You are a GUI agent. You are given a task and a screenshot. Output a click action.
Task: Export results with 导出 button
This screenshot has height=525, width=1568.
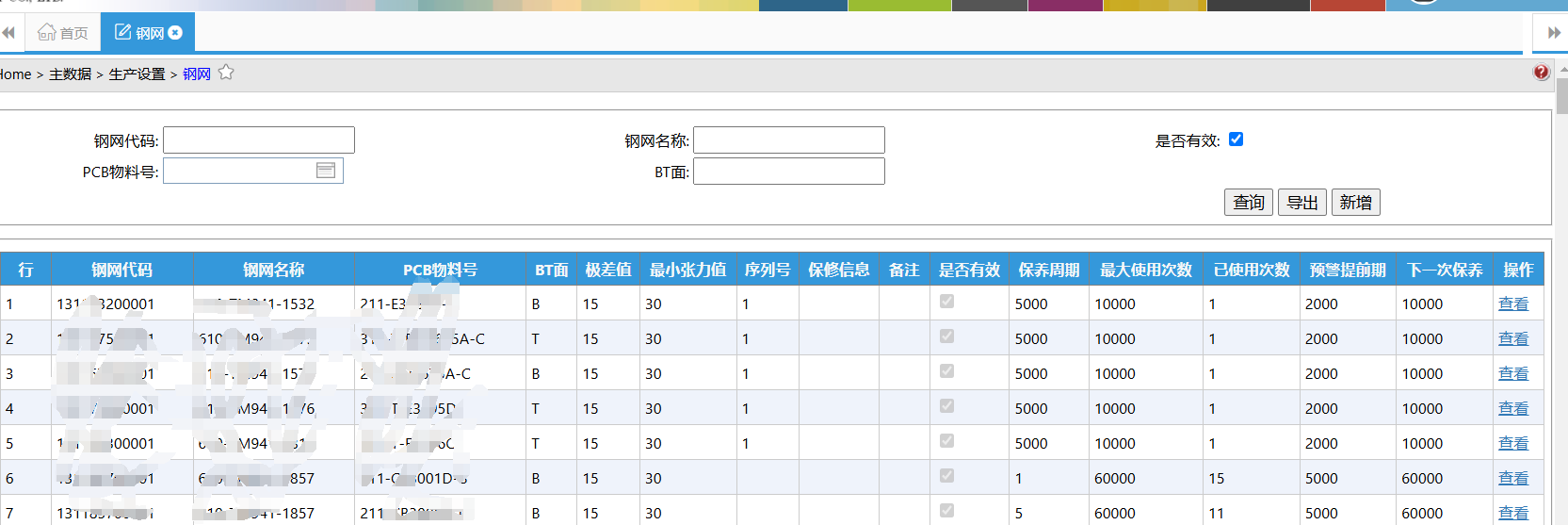(x=1302, y=203)
